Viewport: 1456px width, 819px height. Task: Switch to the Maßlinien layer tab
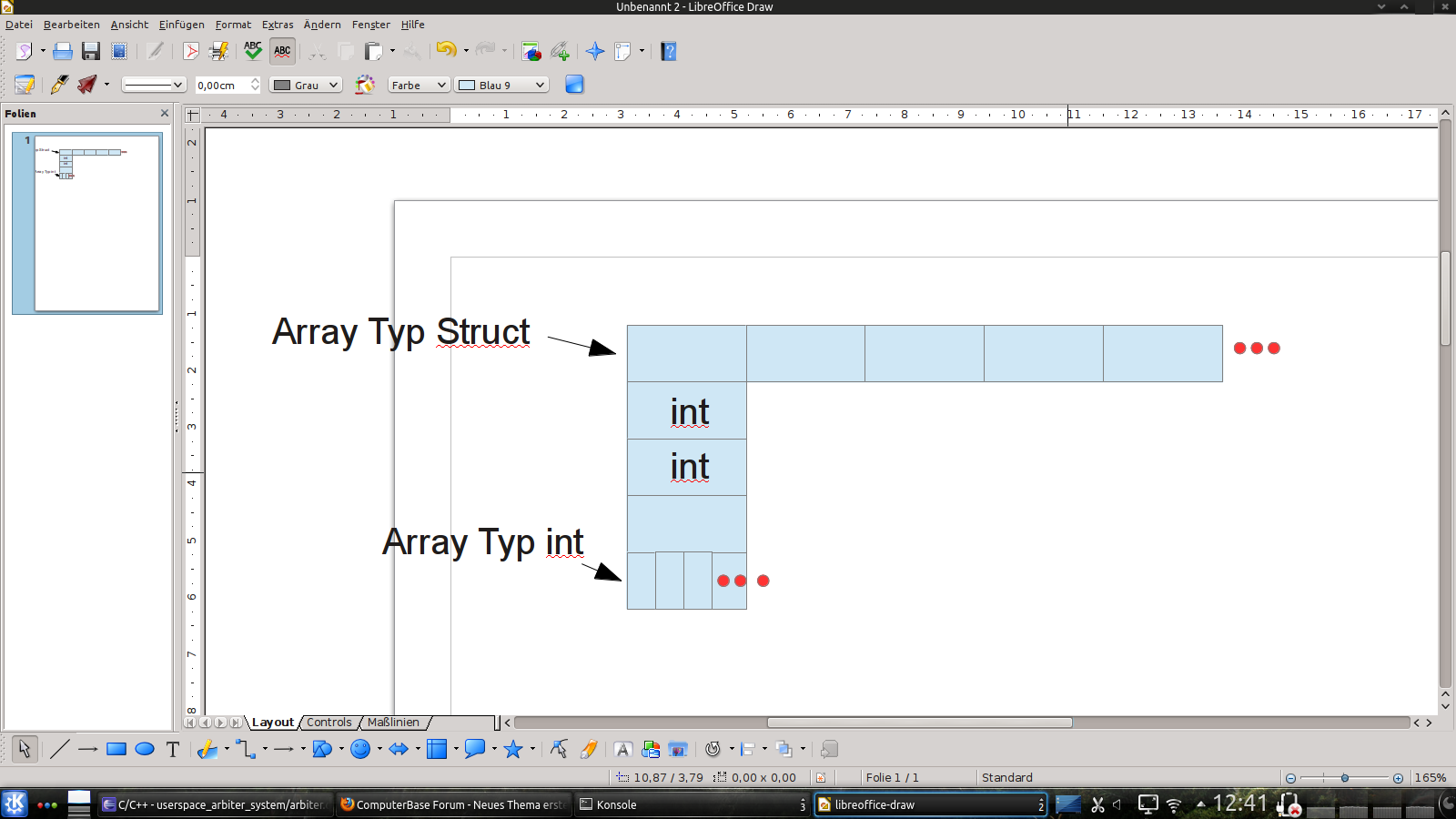tap(393, 723)
